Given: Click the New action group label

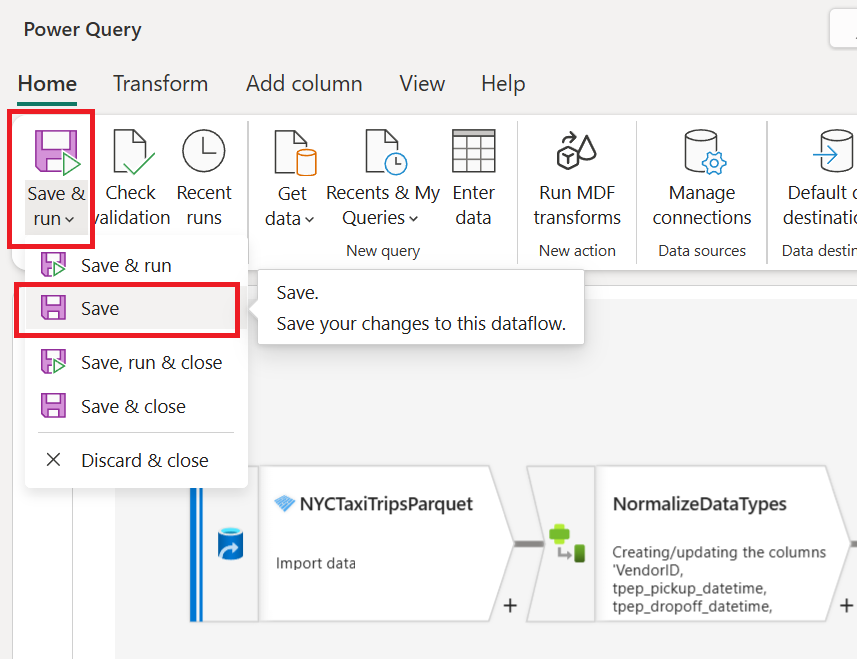Looking at the screenshot, I should 577,251.
